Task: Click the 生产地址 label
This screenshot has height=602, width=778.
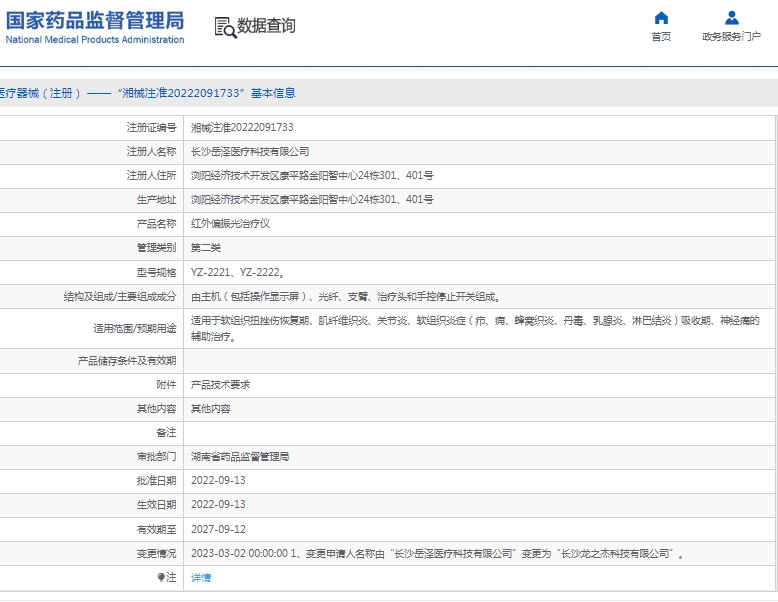Action: tap(156, 200)
